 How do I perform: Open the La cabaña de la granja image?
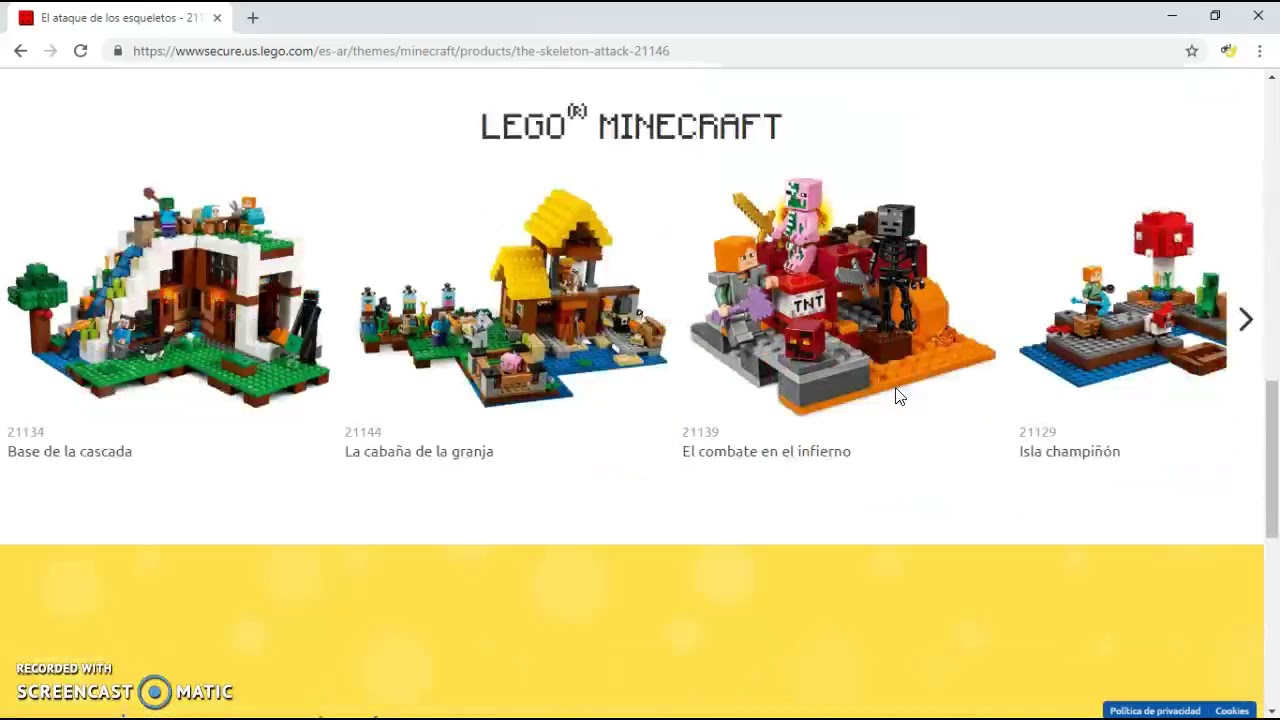(x=512, y=297)
